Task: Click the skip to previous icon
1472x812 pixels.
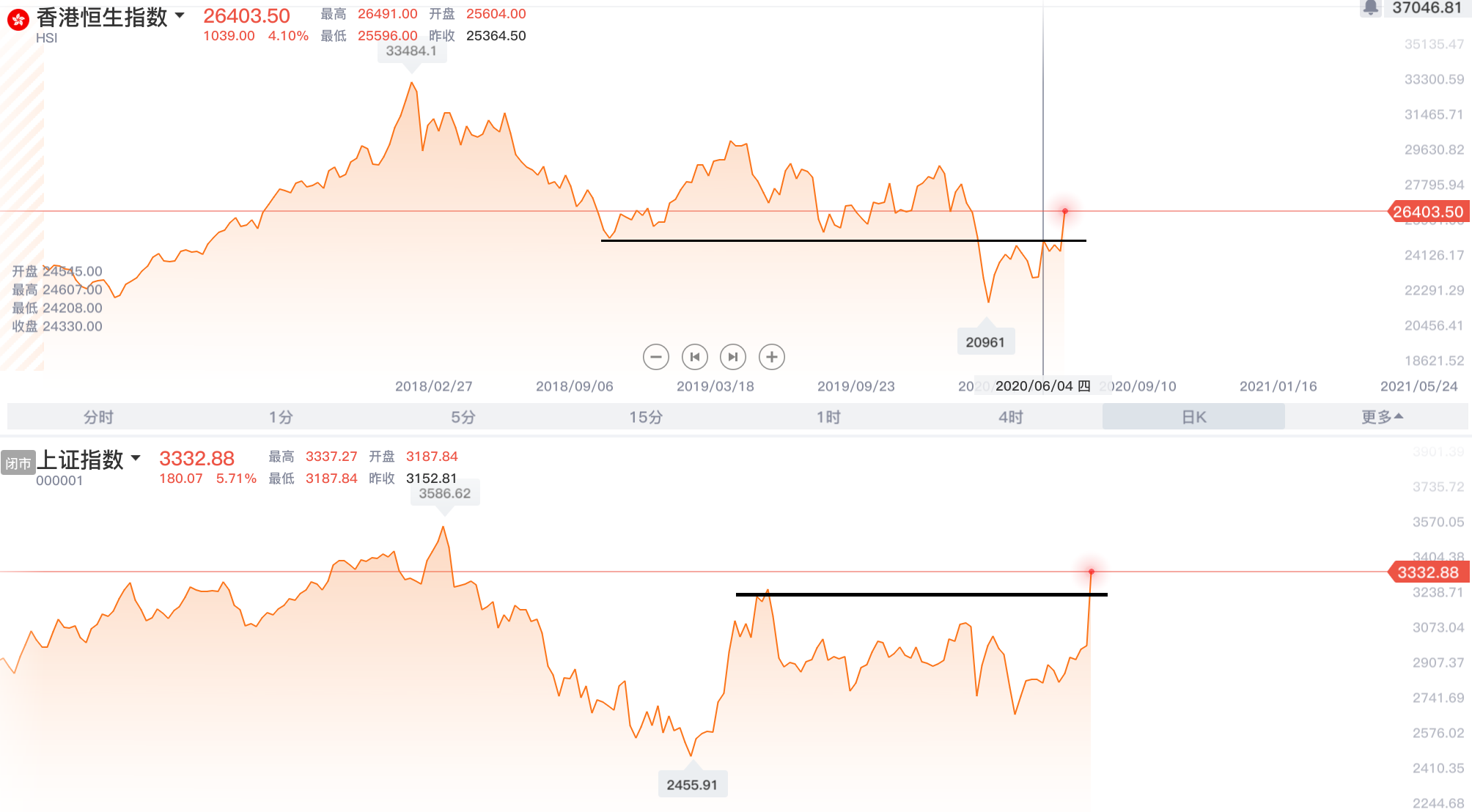Action: 695,357
